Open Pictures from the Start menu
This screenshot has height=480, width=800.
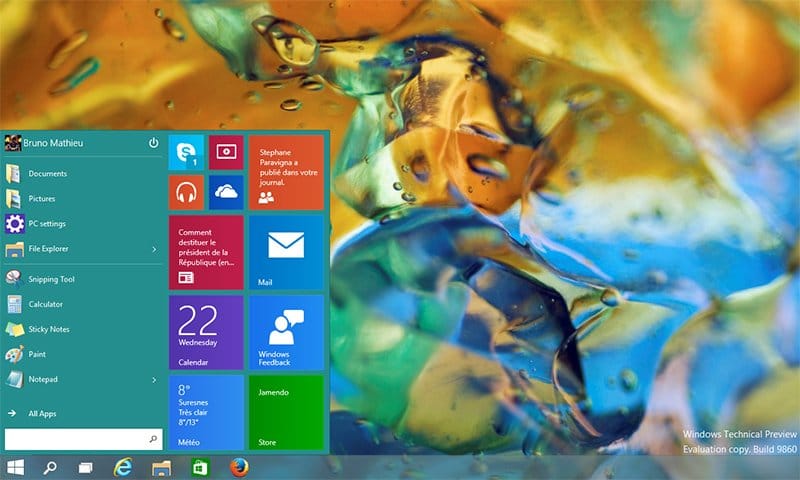[83, 198]
